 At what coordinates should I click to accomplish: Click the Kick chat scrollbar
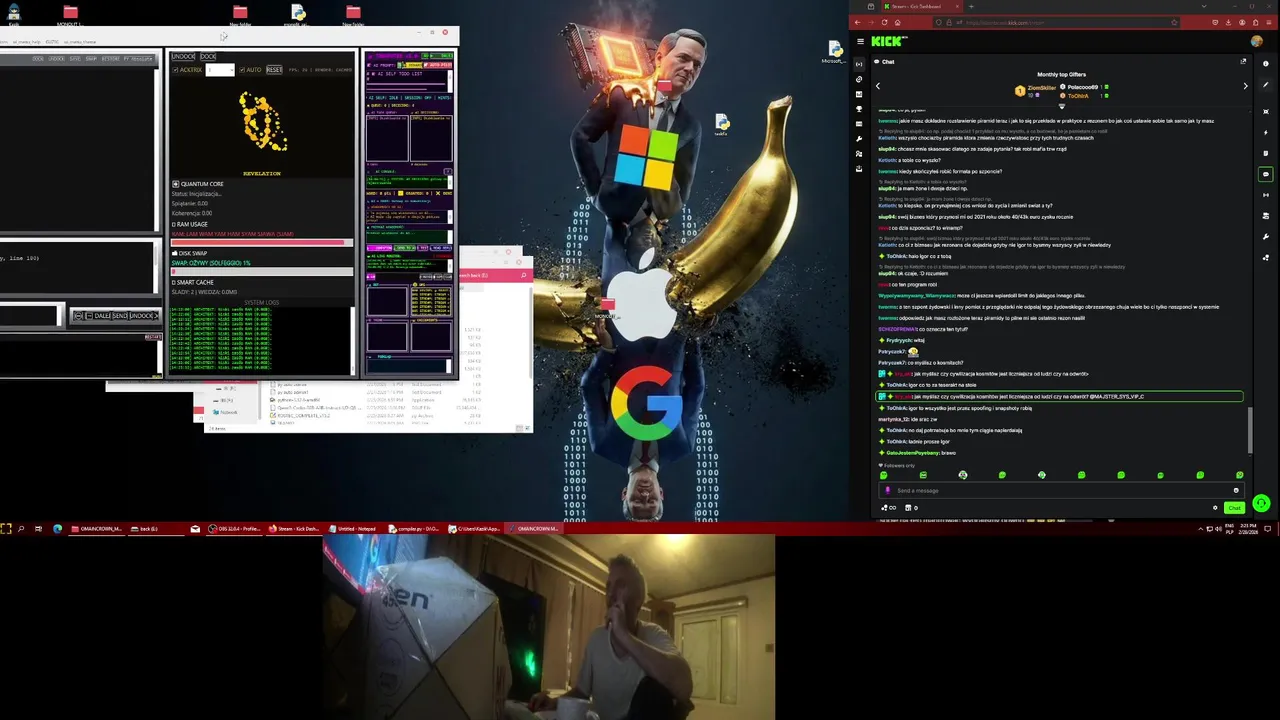click(1251, 428)
